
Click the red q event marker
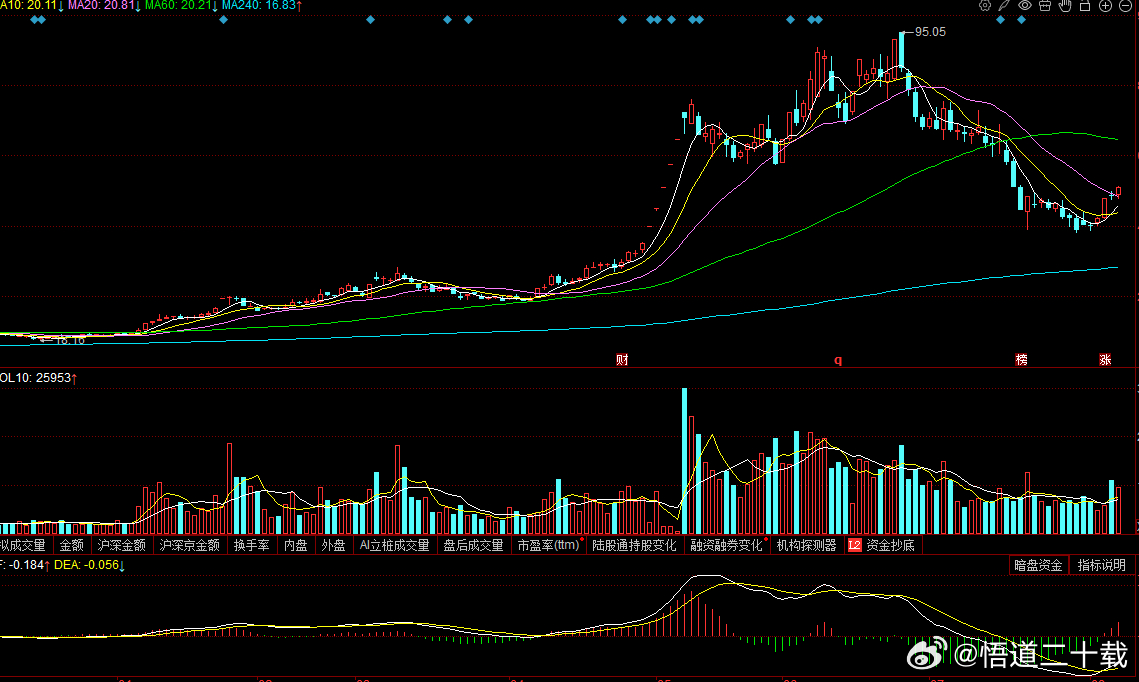pyautogui.click(x=838, y=360)
